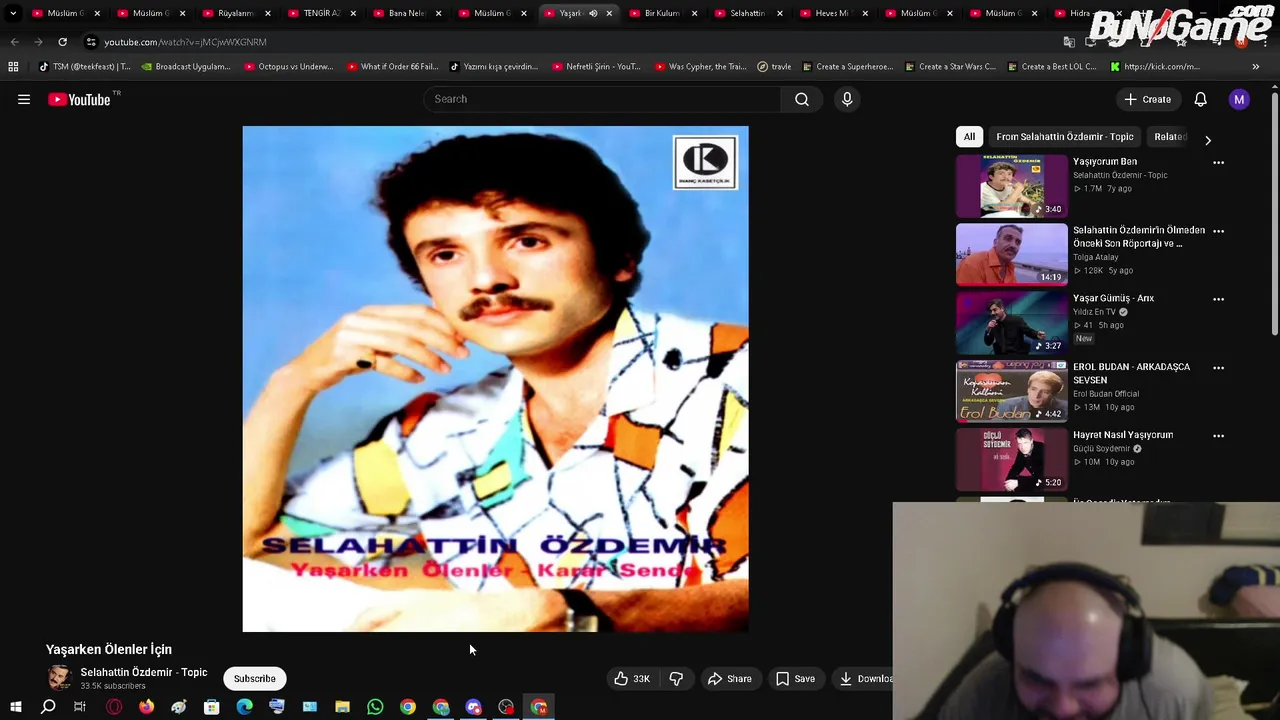The height and width of the screenshot is (720, 1280).
Task: Open the Windows Start menu
Action: [x=16, y=707]
